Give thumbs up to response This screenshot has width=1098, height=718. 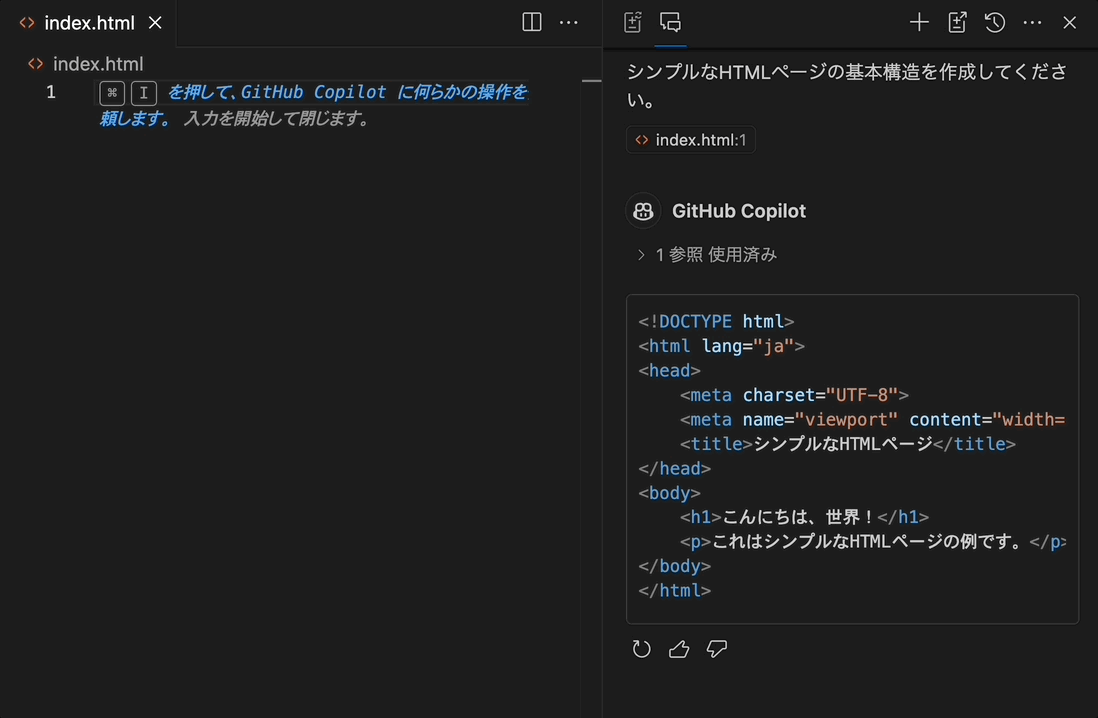click(679, 649)
